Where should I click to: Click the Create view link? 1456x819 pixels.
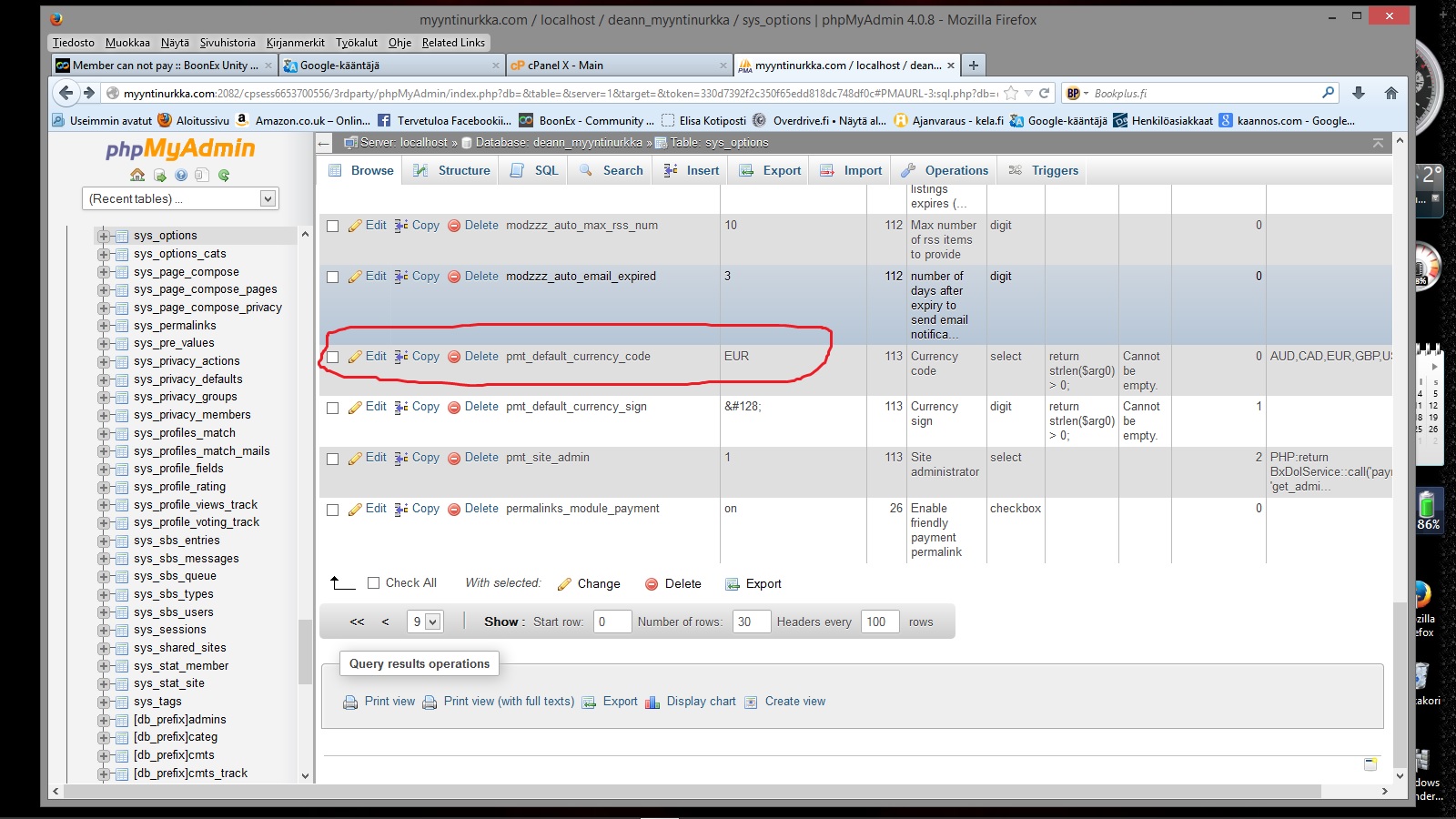(794, 702)
